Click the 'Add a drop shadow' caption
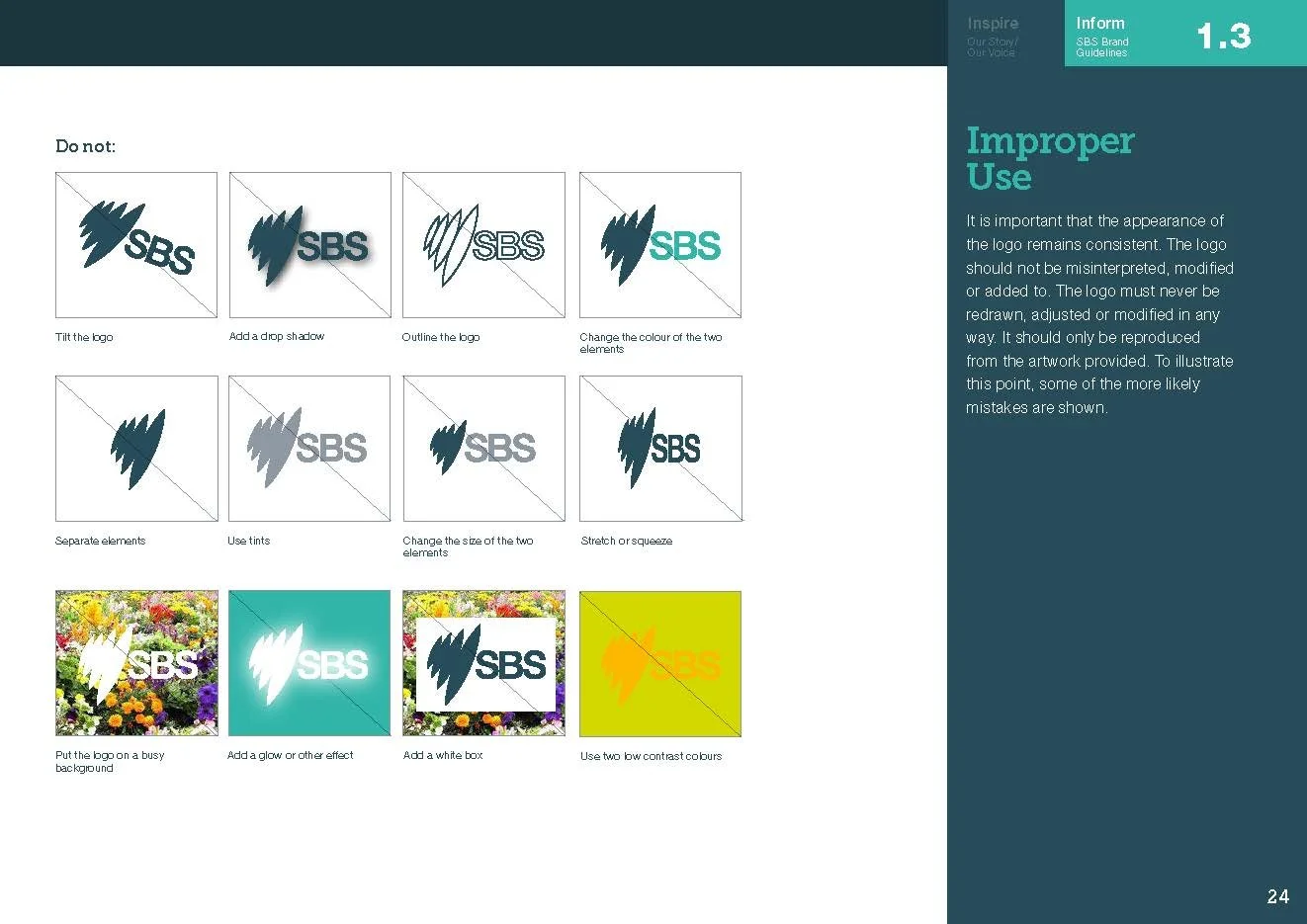This screenshot has height=924, width=1307. (277, 337)
